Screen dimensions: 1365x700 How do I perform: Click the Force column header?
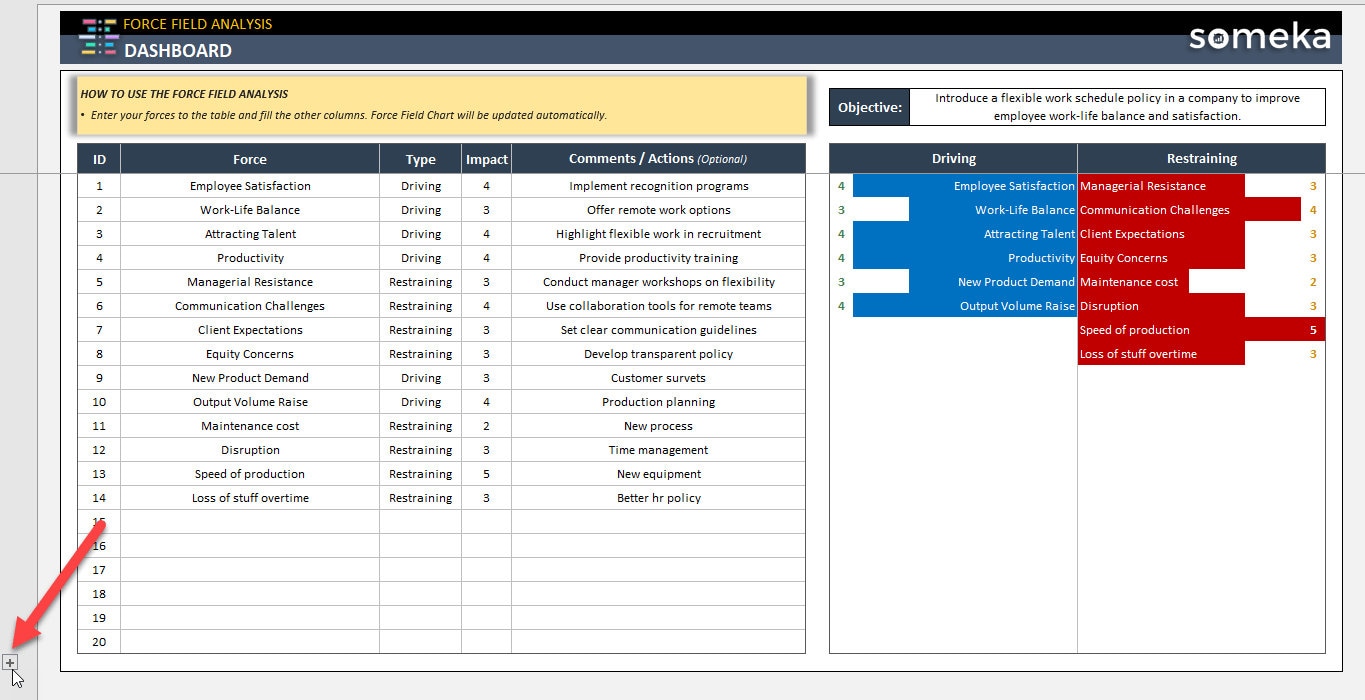(x=249, y=158)
